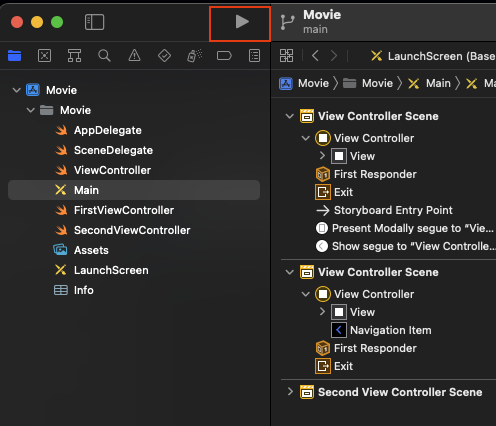
Task: Open the Symbol navigator tab
Action: [x=74, y=56]
